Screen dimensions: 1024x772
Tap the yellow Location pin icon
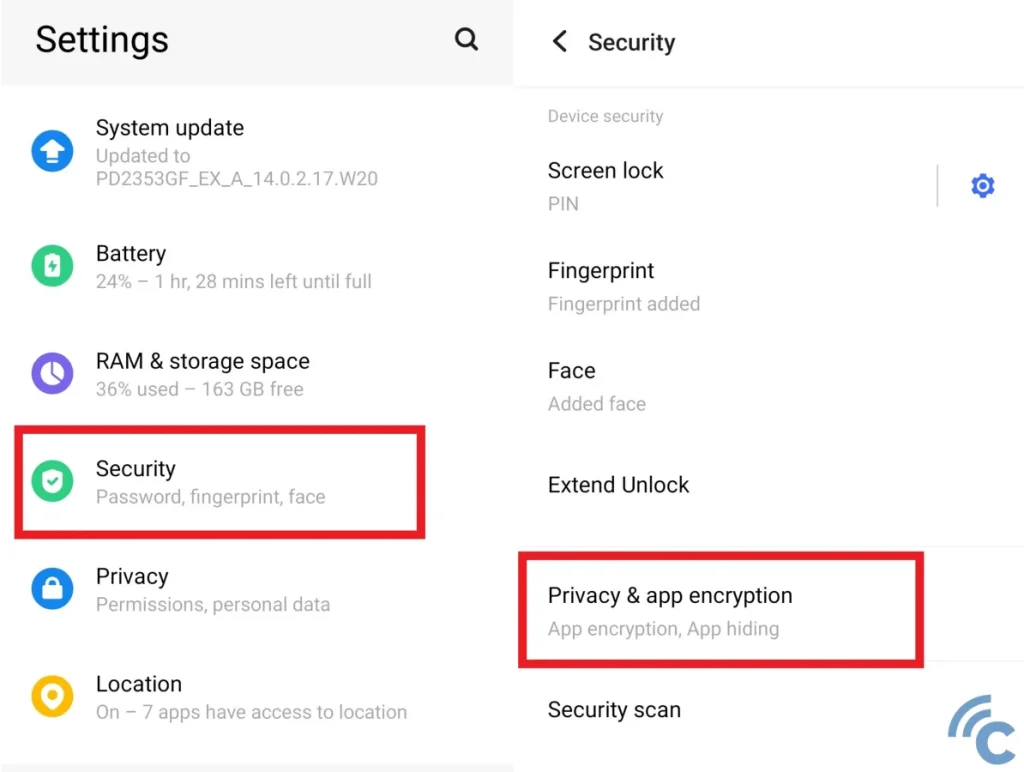pos(52,697)
